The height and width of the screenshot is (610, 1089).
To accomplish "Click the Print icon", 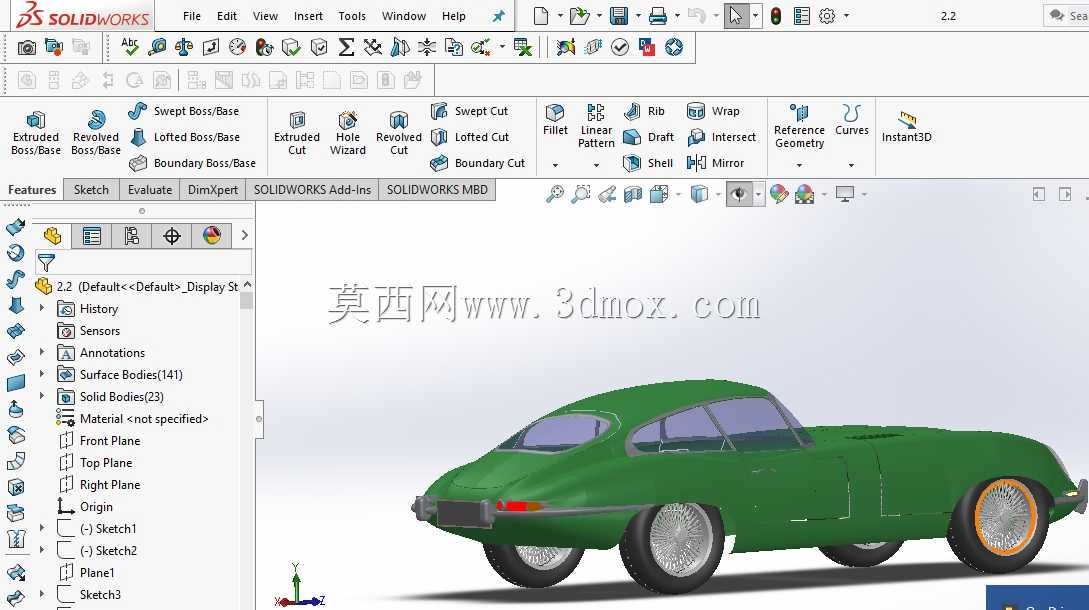I will pyautogui.click(x=658, y=15).
